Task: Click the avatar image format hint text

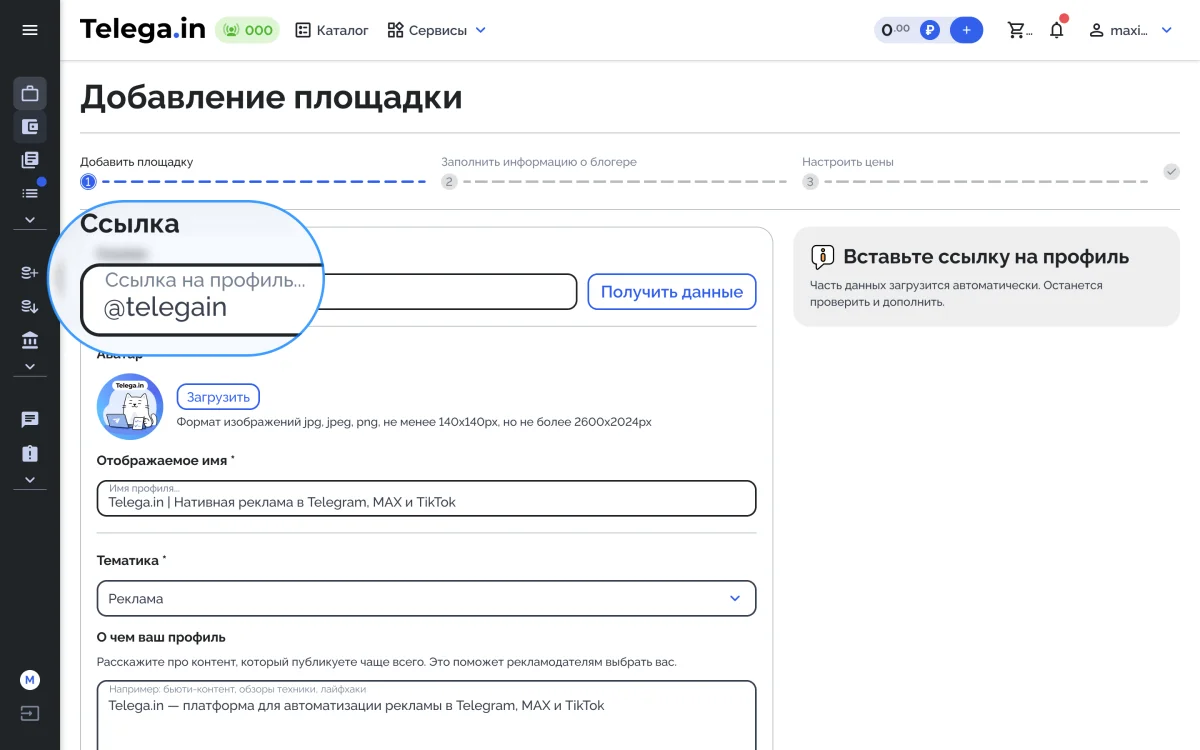Action: pos(414,422)
